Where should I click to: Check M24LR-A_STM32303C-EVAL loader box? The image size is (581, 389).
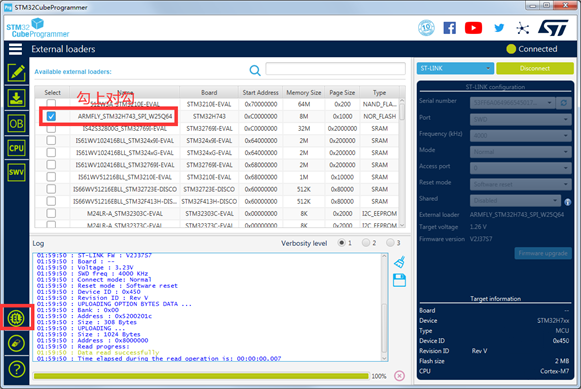51,213
